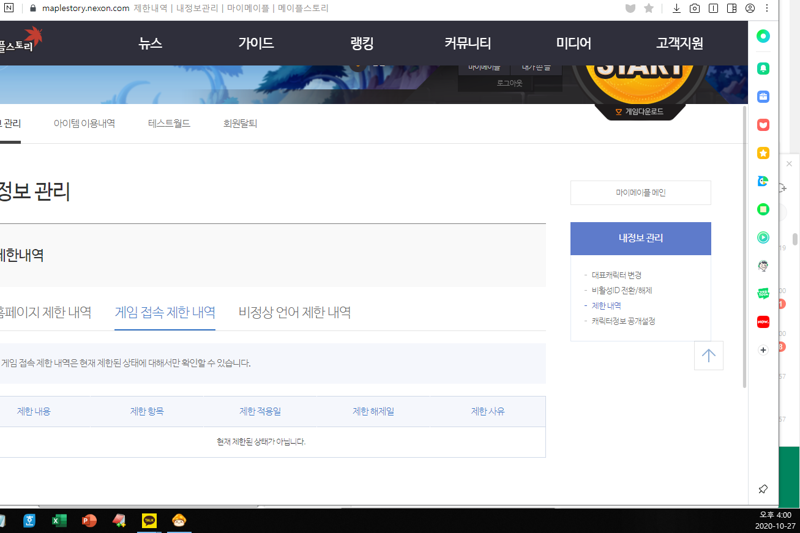Open the blue parrot translator sidebar icon
This screenshot has width=800, height=533.
[763, 181]
